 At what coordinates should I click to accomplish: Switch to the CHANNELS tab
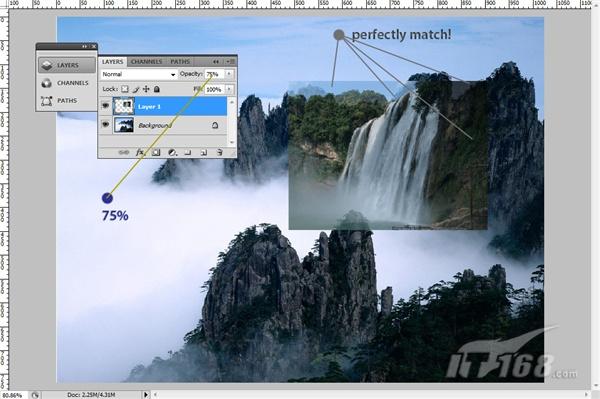pos(146,62)
